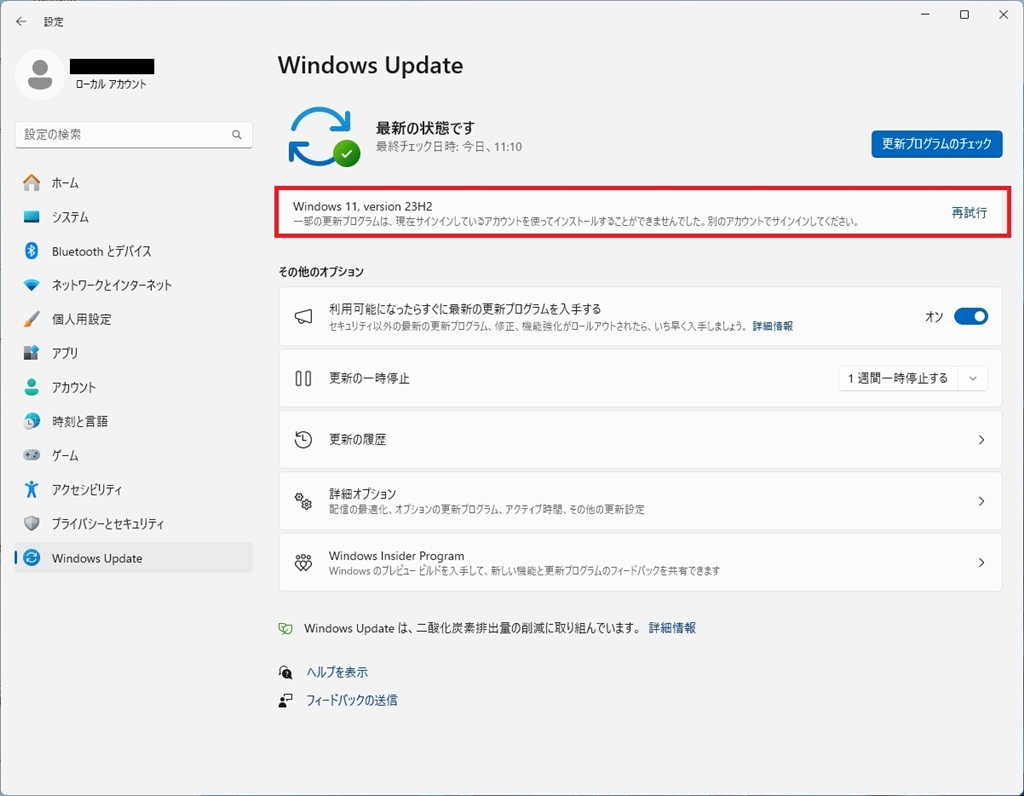Click the user profile avatar icon
The height and width of the screenshot is (796, 1024).
point(40,75)
